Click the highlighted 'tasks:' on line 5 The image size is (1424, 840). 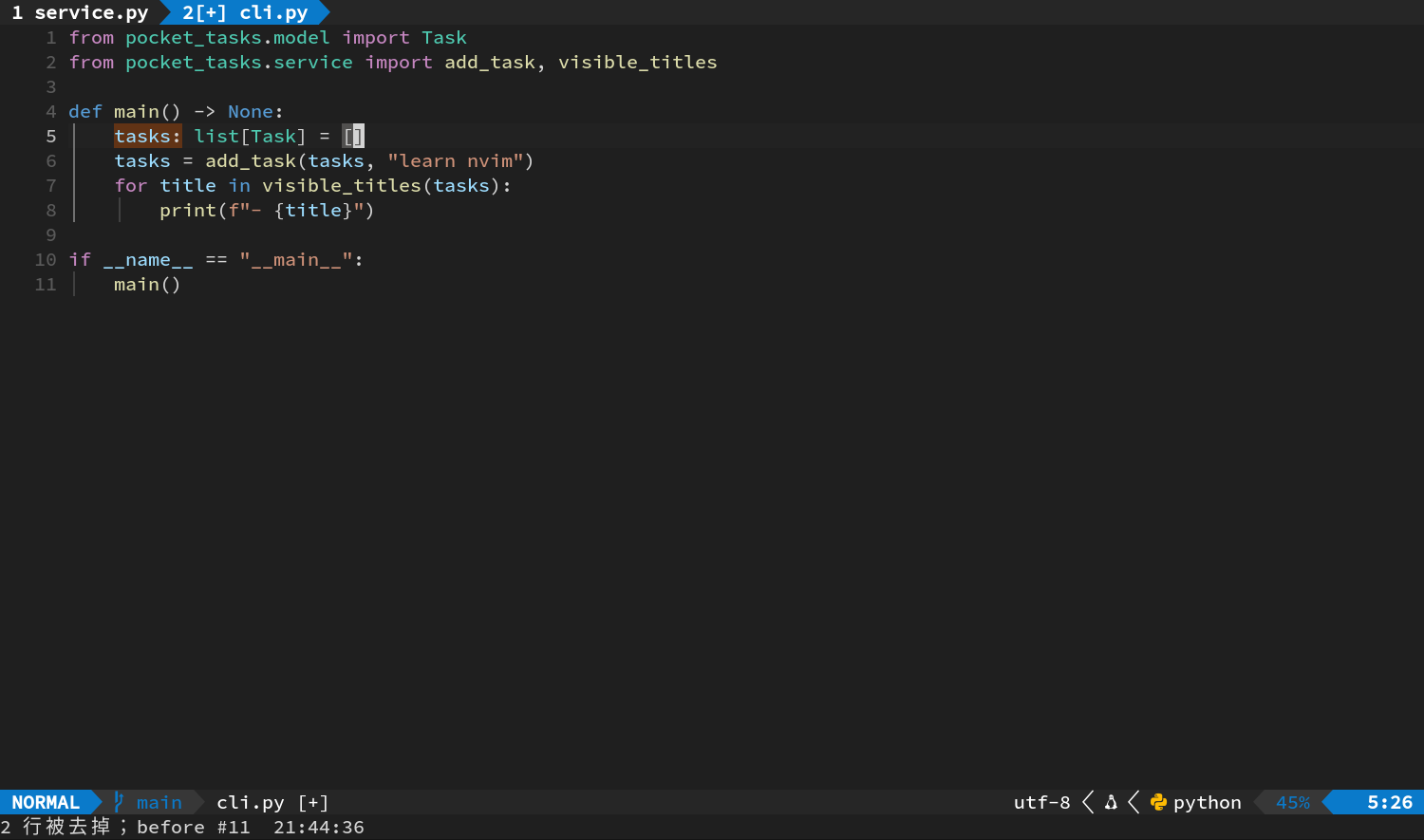[x=148, y=136]
